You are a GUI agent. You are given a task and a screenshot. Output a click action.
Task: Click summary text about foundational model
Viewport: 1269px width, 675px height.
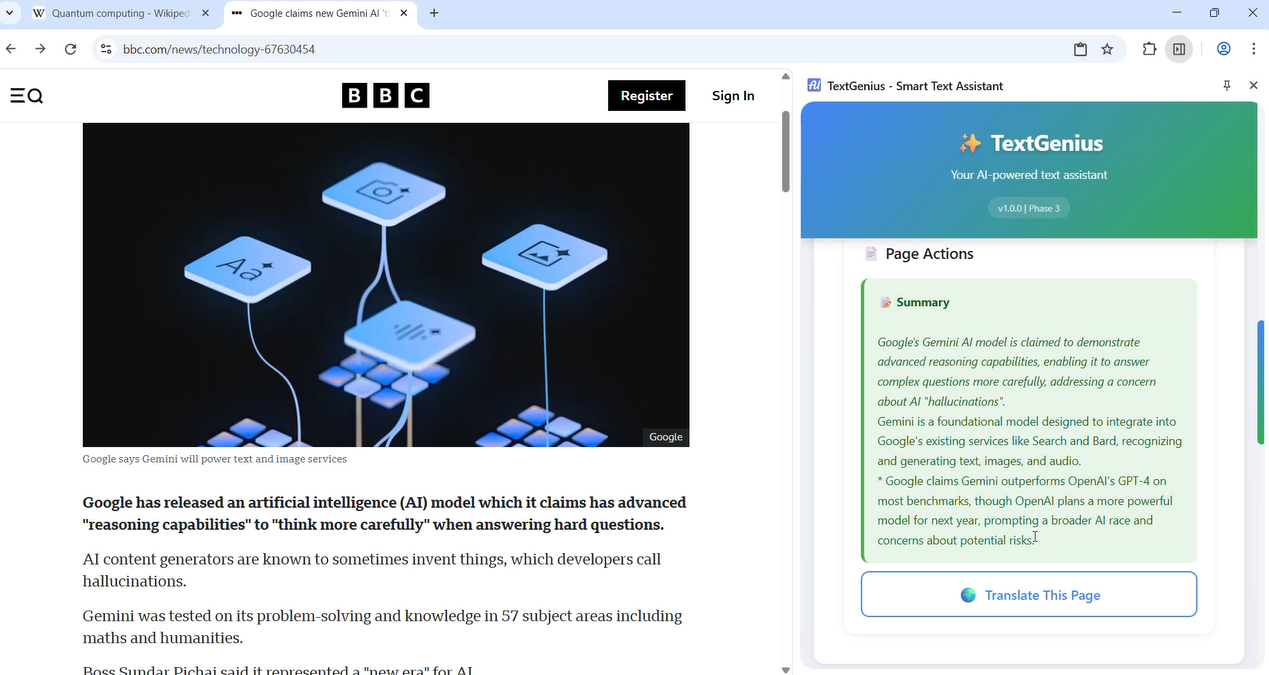point(1029,441)
